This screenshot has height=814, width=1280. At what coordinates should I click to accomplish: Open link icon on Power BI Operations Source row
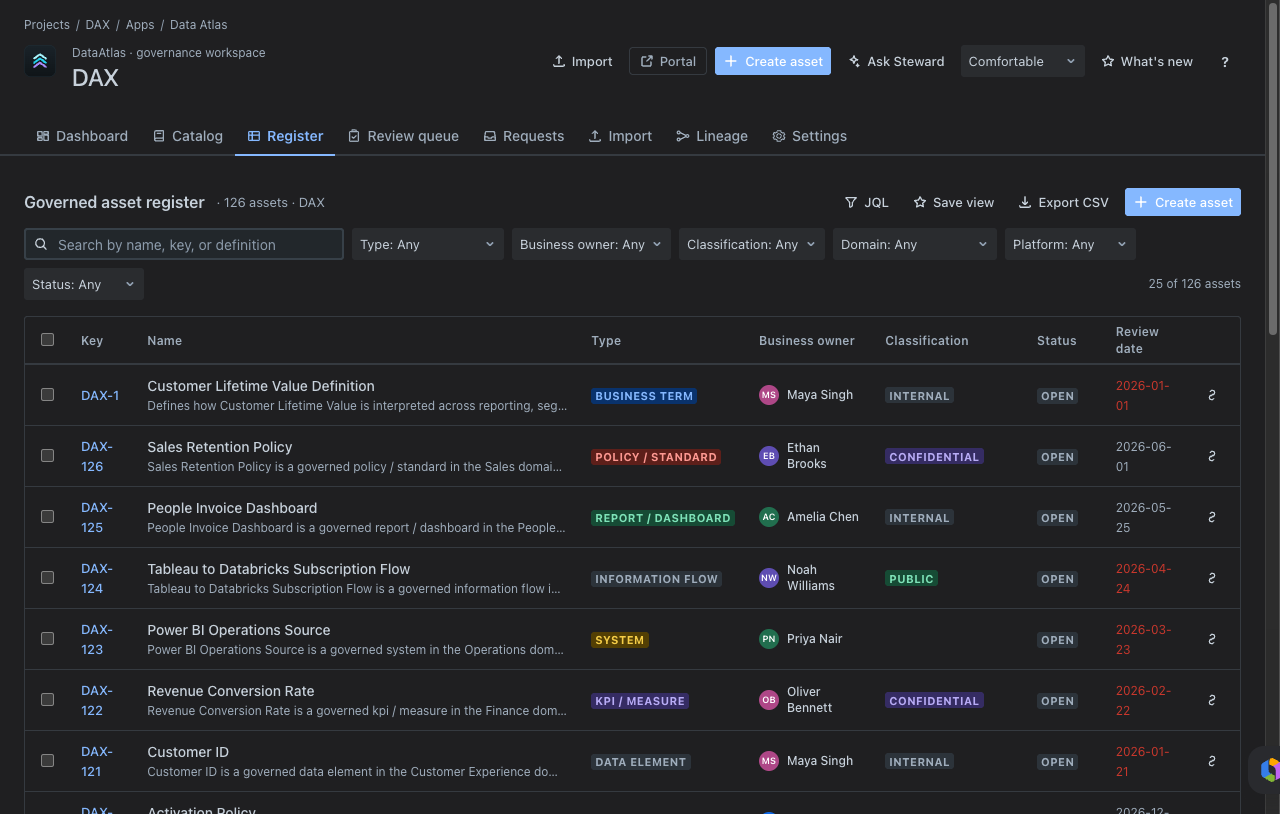pos(1212,639)
